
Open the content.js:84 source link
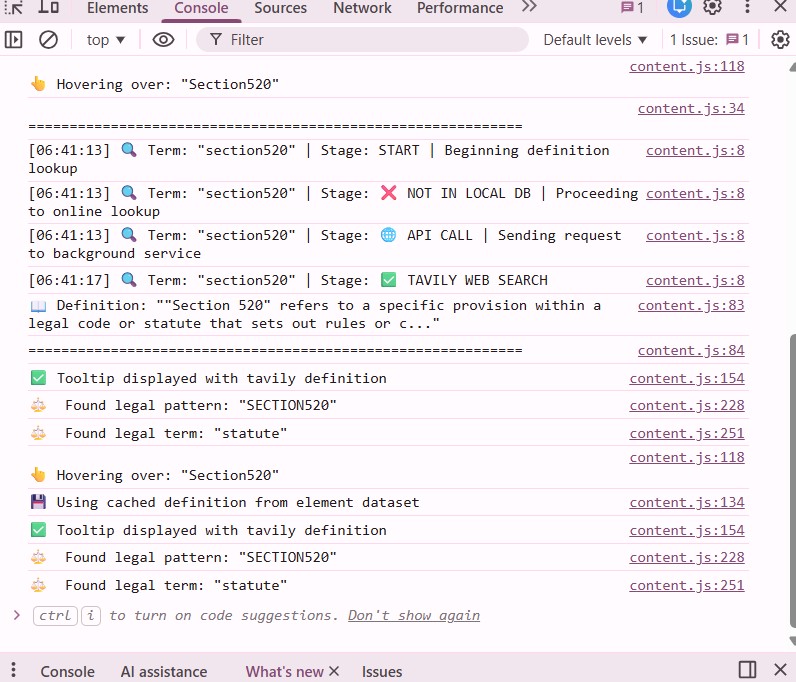coord(691,350)
